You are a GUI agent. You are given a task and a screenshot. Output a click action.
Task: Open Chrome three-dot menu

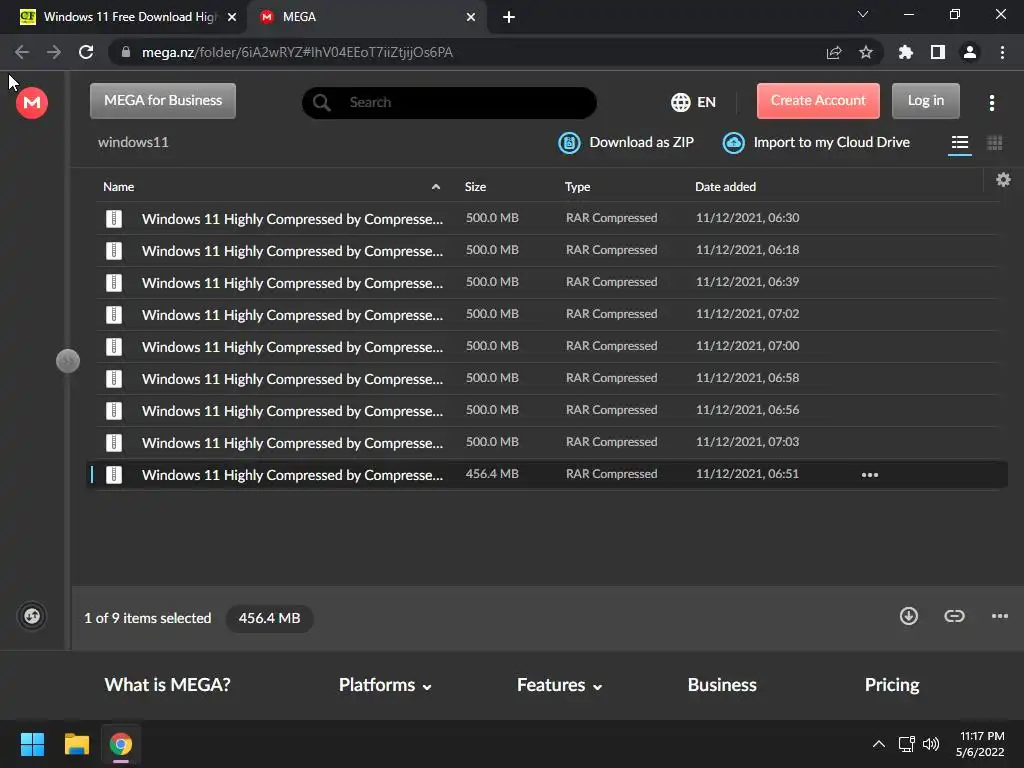(1002, 52)
